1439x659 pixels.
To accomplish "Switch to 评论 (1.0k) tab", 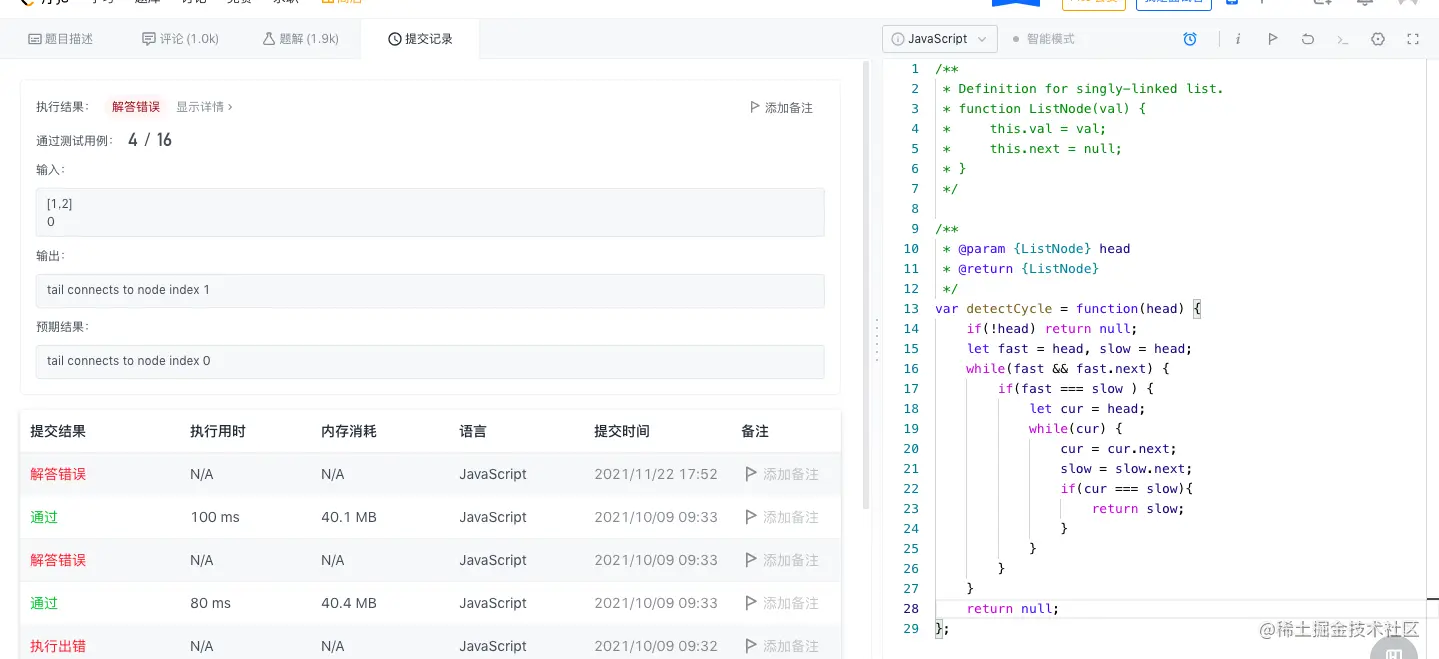I will click(x=181, y=39).
